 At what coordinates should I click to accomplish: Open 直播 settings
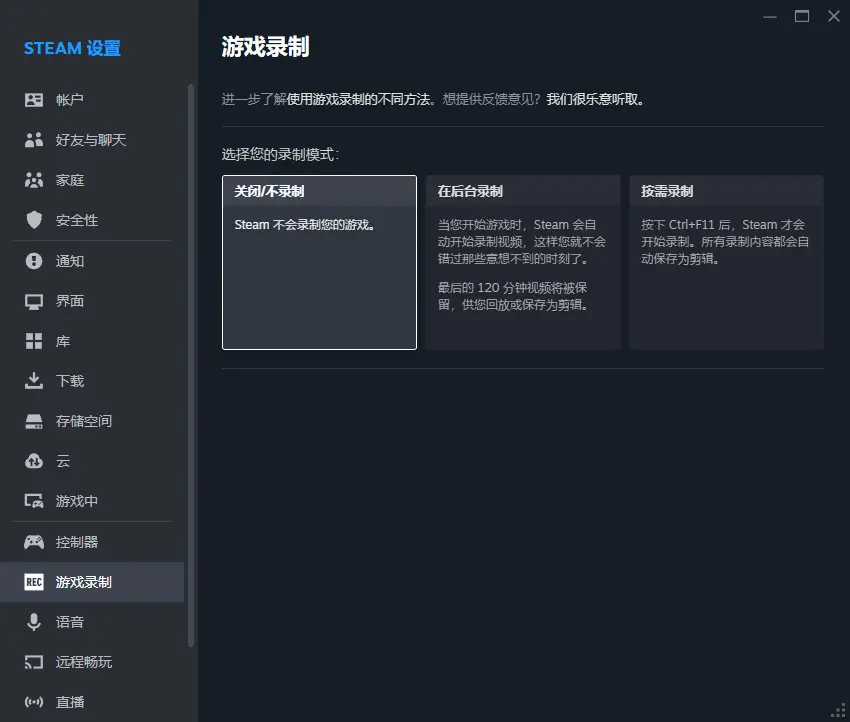[x=92, y=702]
